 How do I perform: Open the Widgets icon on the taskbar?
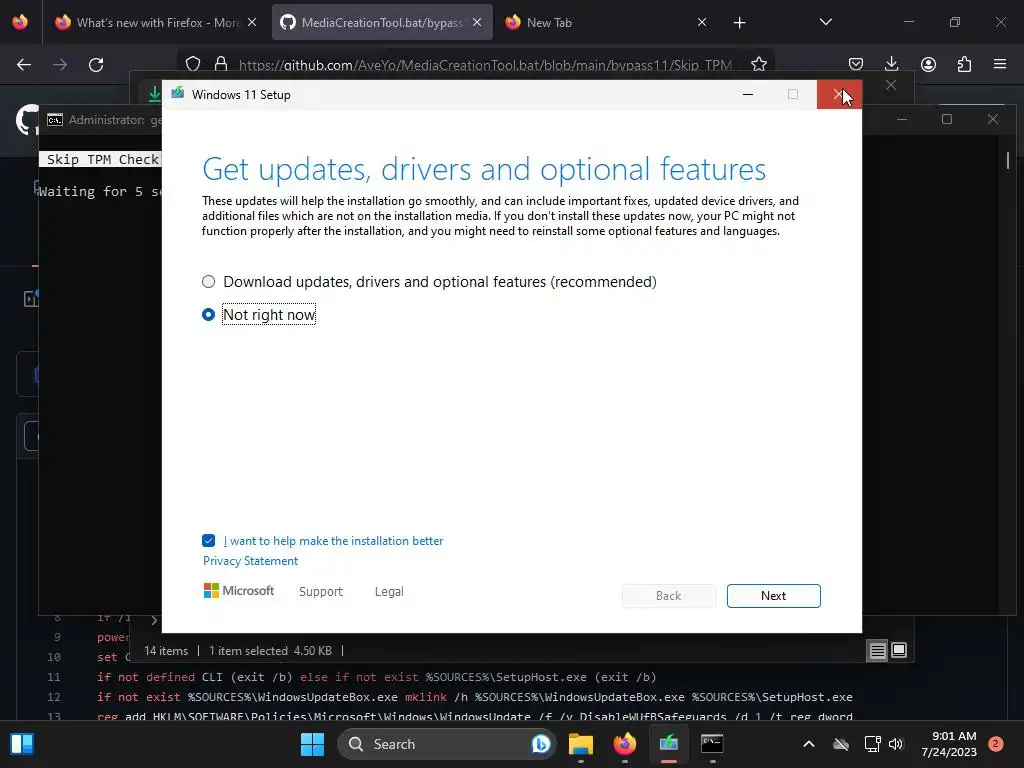click(x=22, y=744)
